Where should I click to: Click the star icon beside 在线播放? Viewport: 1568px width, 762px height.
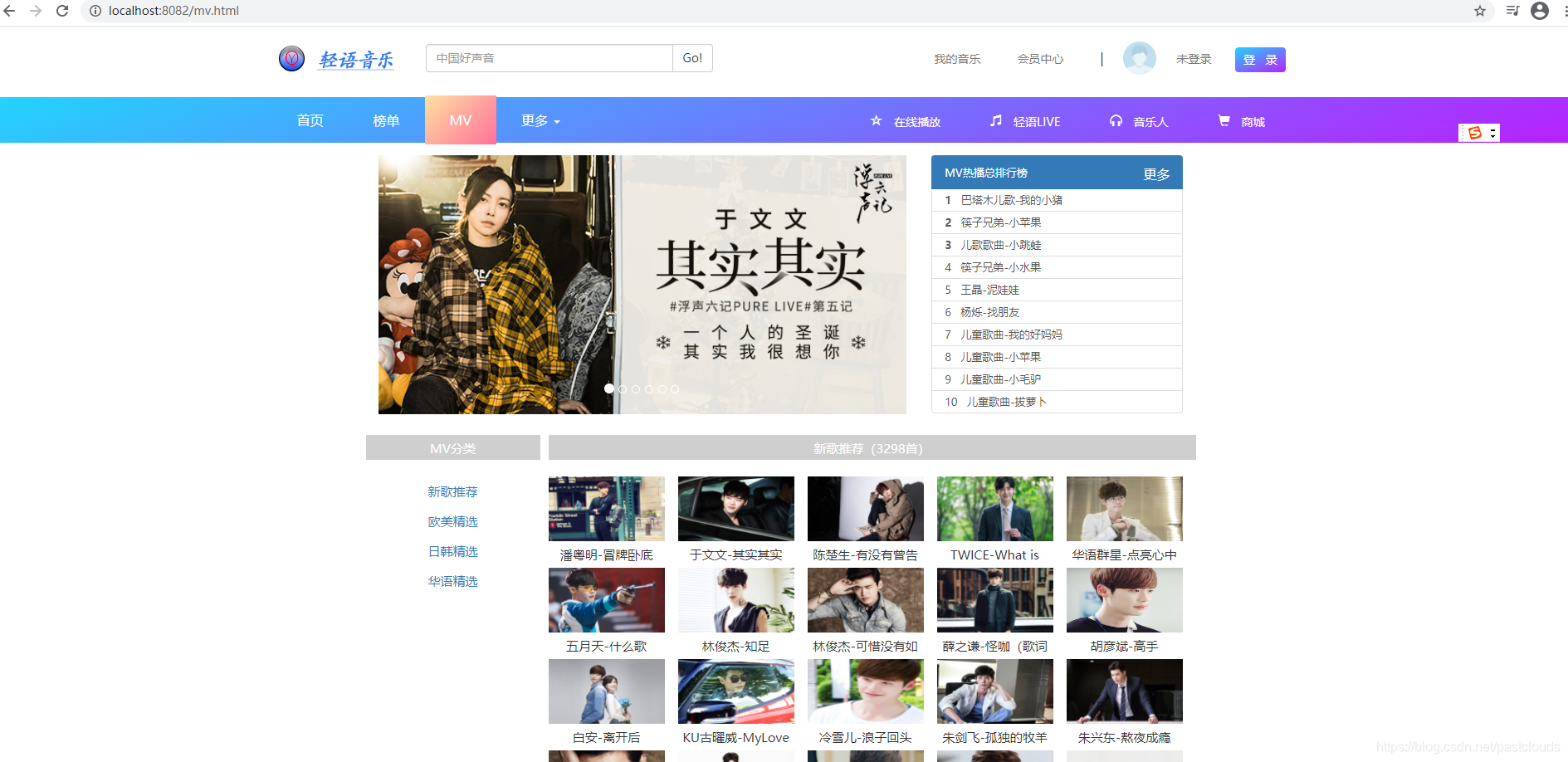pyautogui.click(x=876, y=120)
